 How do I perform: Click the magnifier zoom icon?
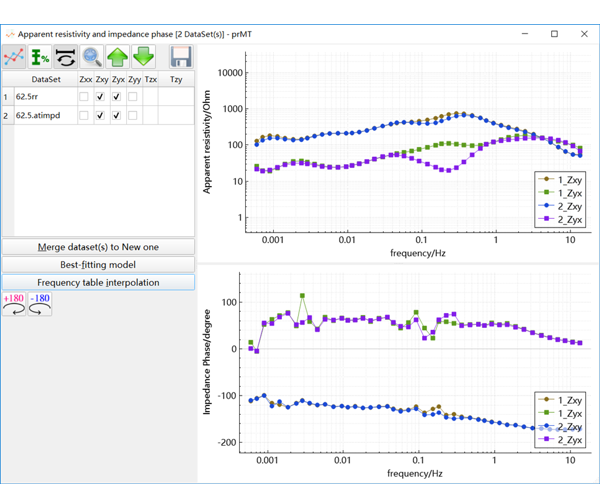coord(91,57)
